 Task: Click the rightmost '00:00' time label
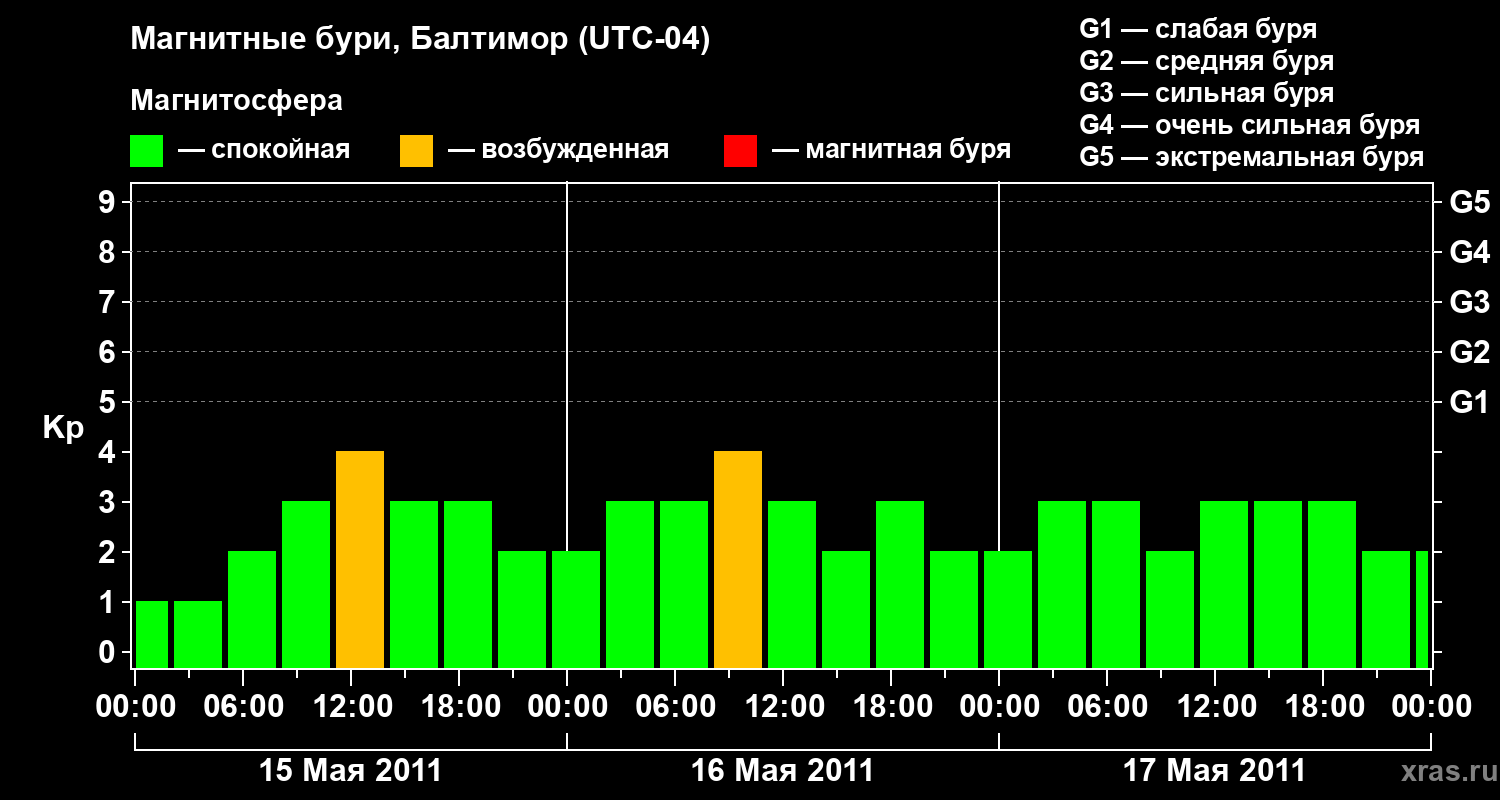pyautogui.click(x=1431, y=707)
